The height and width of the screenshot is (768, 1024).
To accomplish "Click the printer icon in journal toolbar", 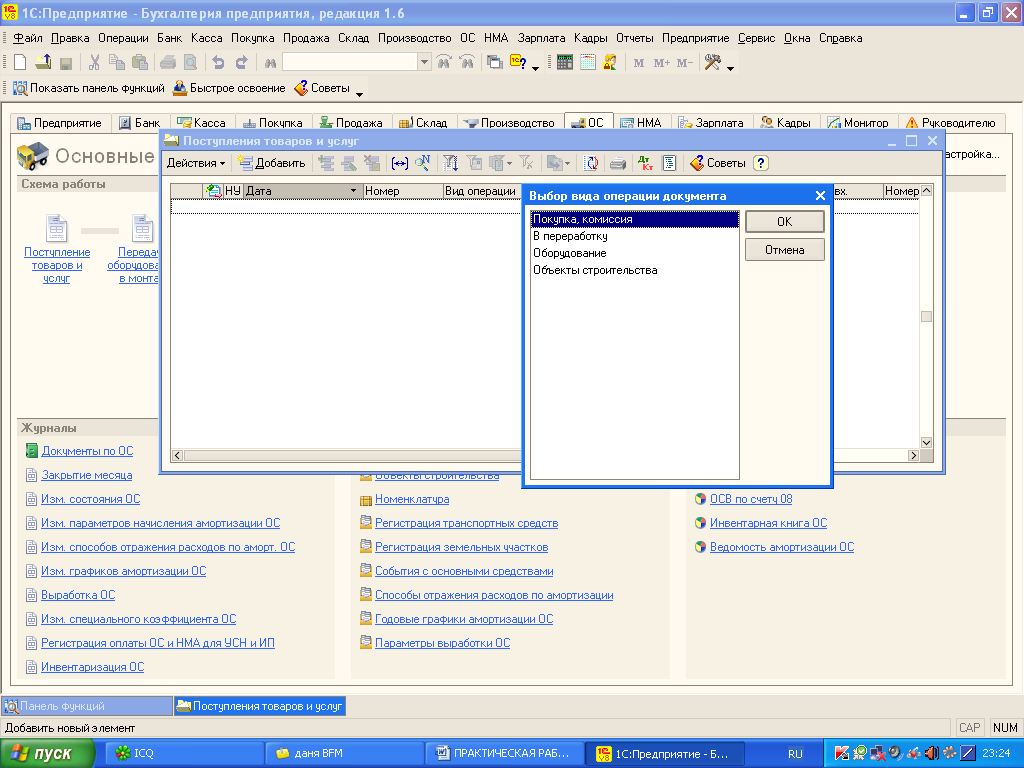I will pos(618,163).
